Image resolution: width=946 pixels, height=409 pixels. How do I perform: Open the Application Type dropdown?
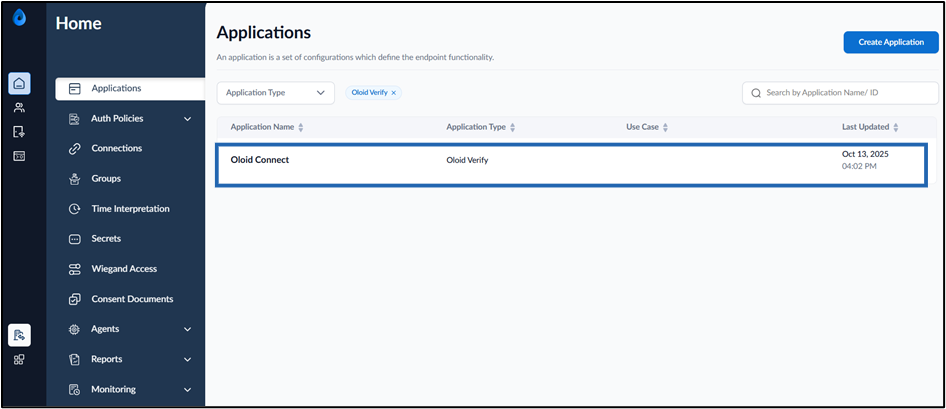pyautogui.click(x=276, y=93)
